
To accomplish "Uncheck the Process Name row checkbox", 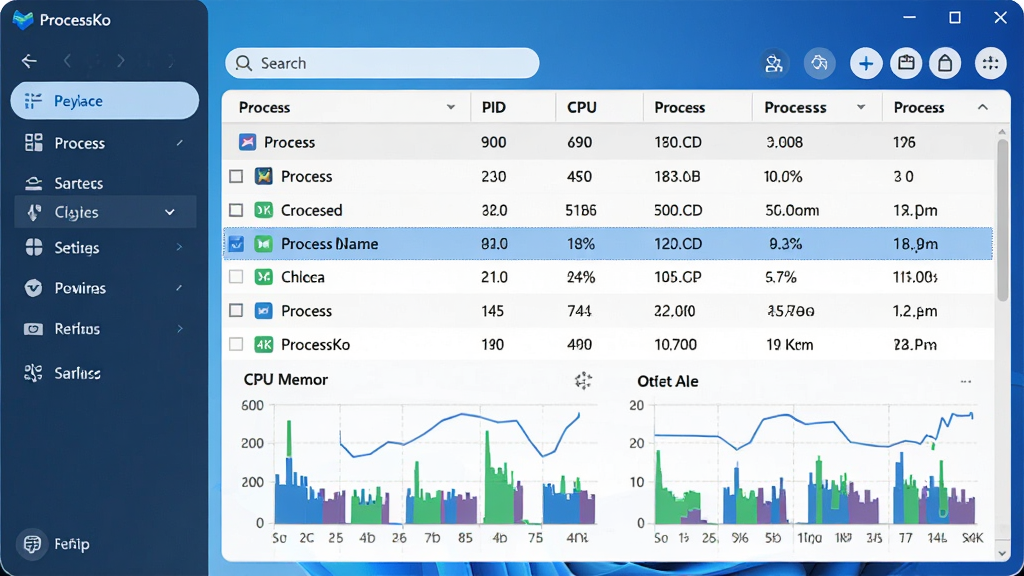I will [x=236, y=244].
